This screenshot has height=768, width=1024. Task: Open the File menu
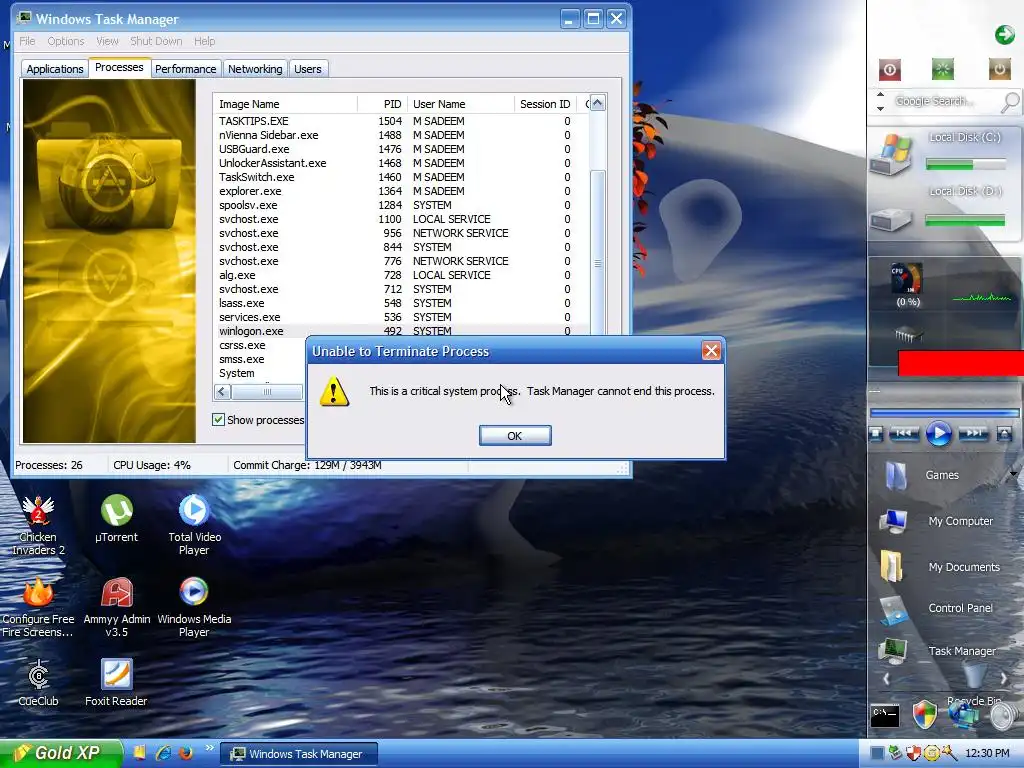pyautogui.click(x=27, y=41)
